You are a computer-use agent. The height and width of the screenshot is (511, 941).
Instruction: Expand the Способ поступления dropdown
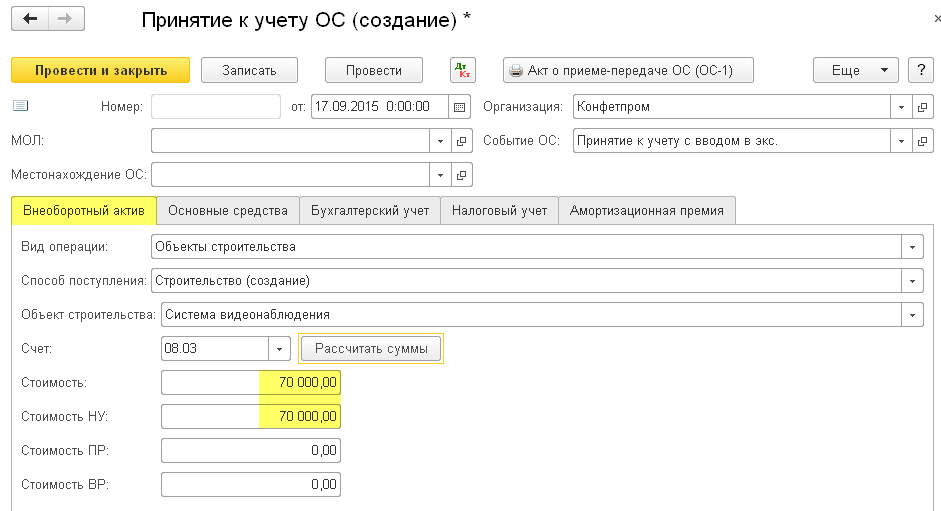pos(912,281)
